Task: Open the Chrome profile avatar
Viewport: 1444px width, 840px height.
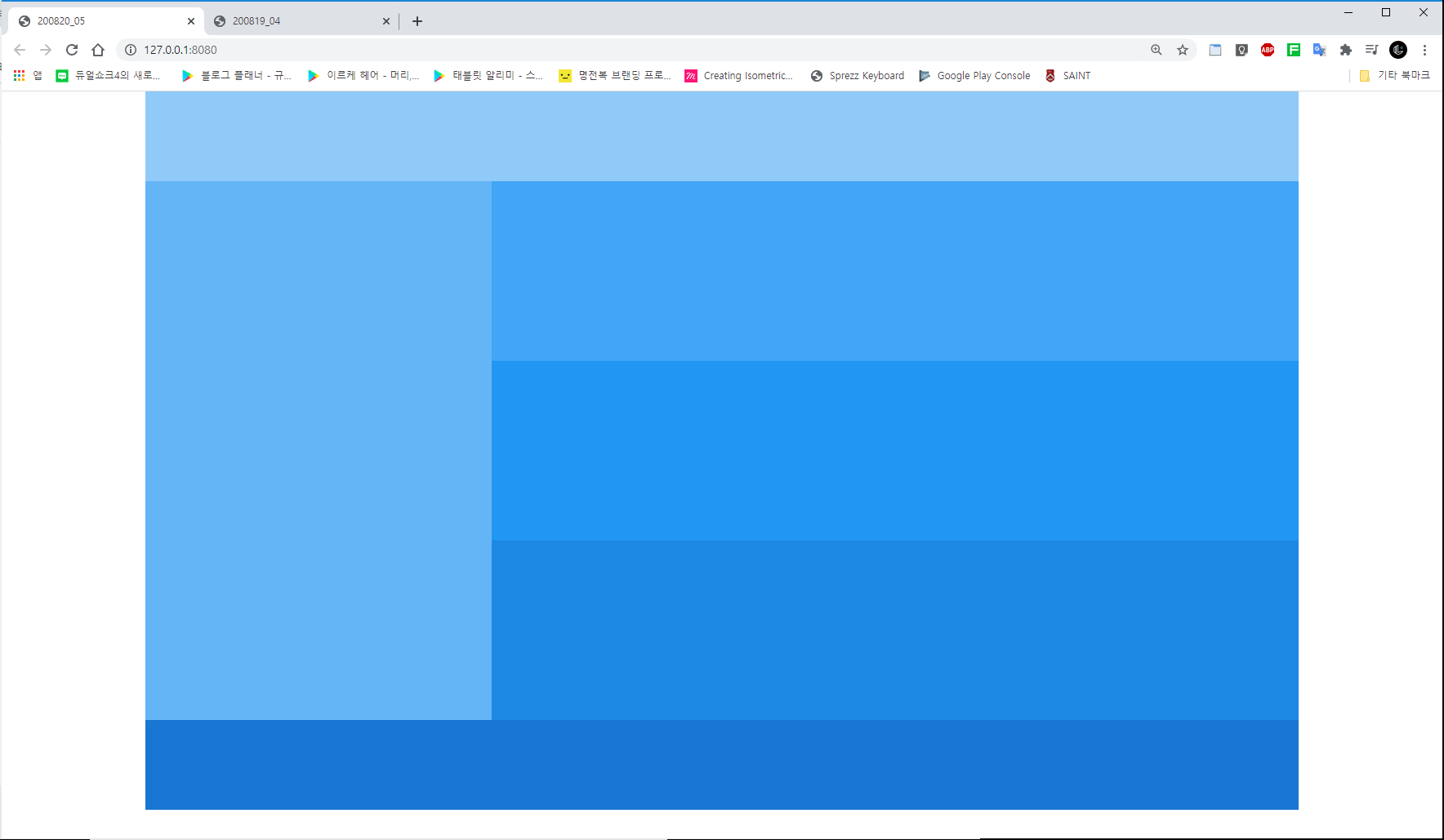Action: click(x=1398, y=50)
